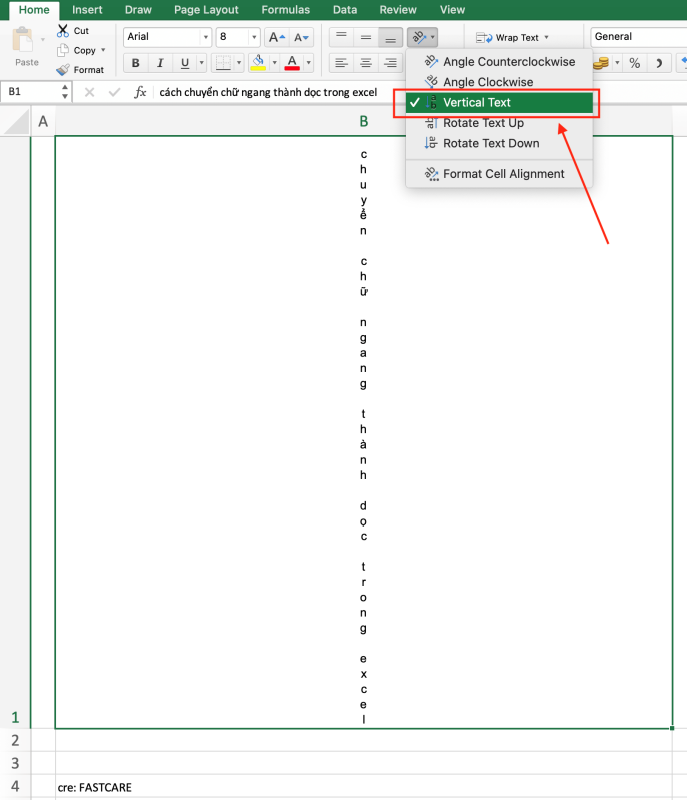Click the Name Box stepper arrows
The width and height of the screenshot is (687, 800).
pyautogui.click(x=65, y=92)
